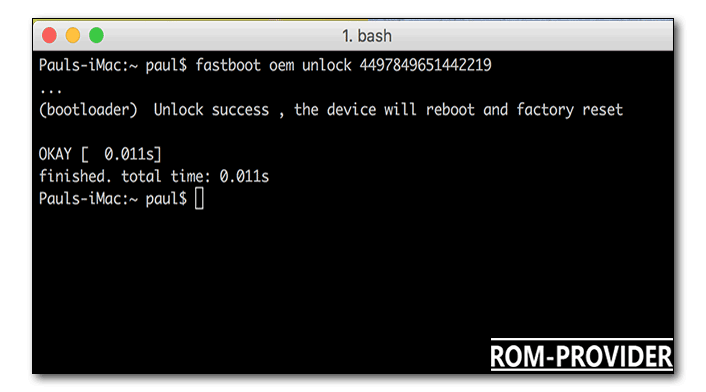This screenshot has width=706, height=392.
Task: Click the 'factory reset' words in output
Action: pyautogui.click(x=570, y=110)
